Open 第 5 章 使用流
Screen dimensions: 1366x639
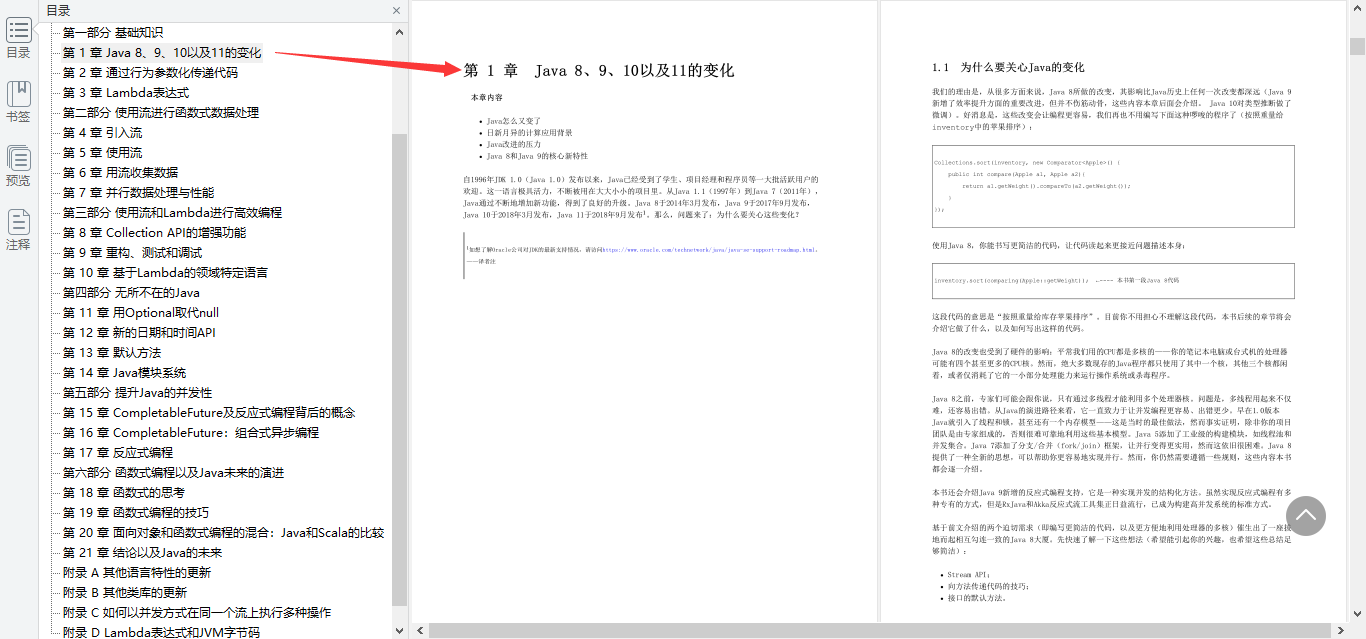click(102, 152)
